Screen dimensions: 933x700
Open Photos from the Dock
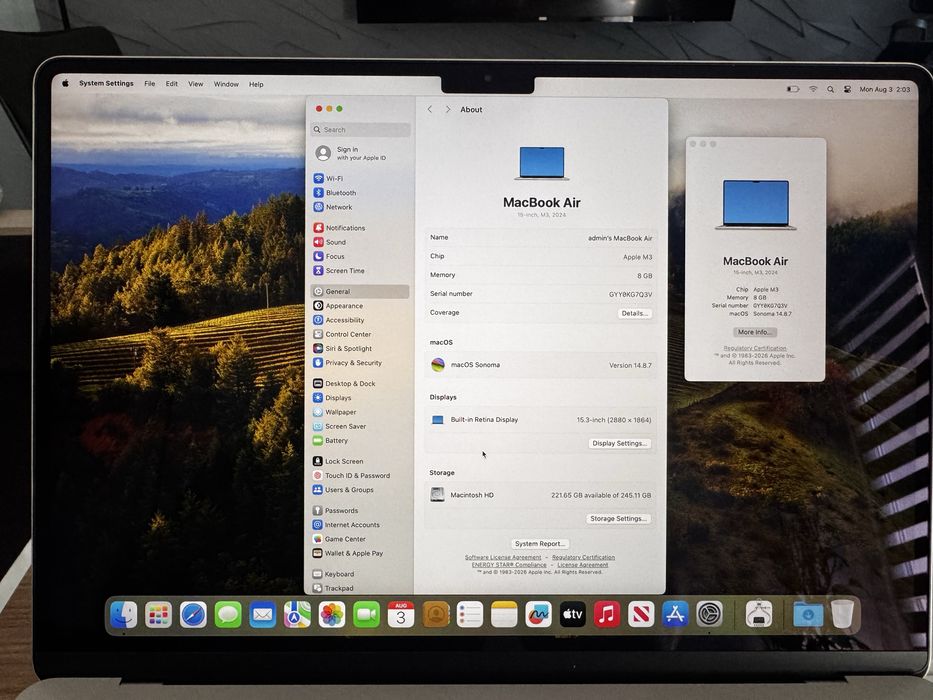click(x=332, y=615)
